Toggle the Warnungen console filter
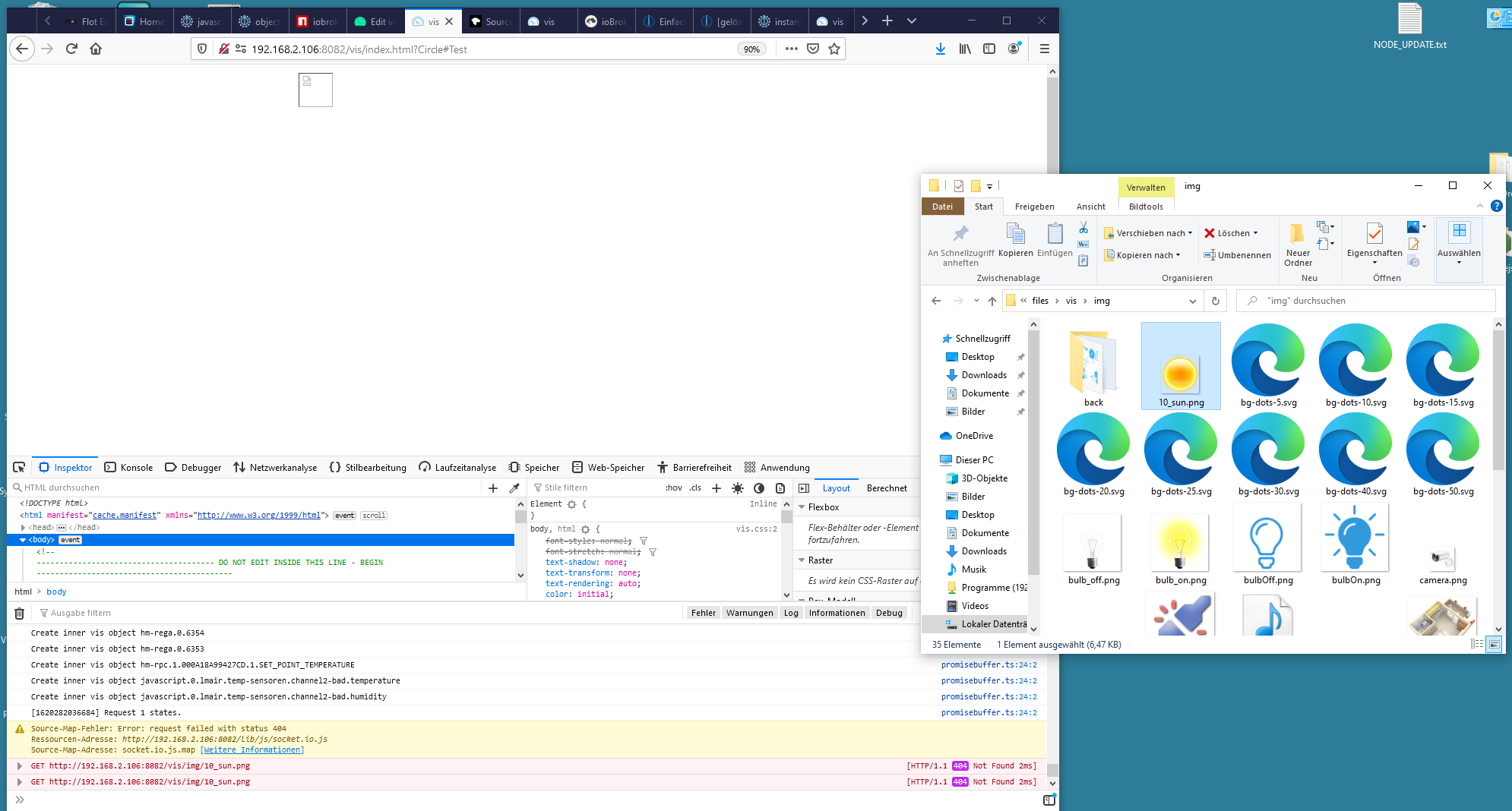The image size is (1512, 811). tap(749, 614)
